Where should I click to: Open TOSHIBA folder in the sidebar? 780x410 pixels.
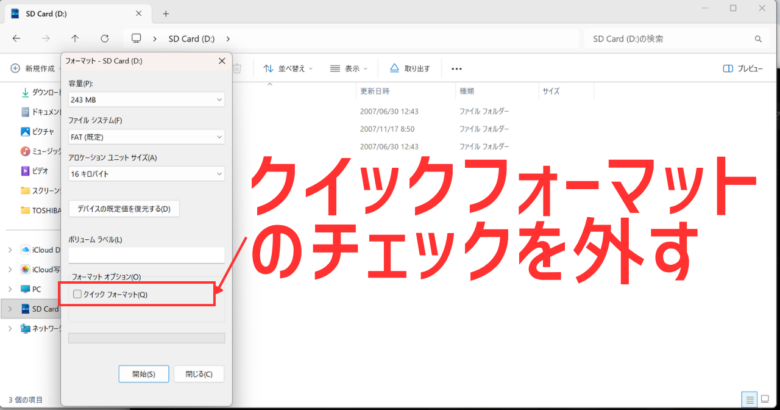click(40, 210)
